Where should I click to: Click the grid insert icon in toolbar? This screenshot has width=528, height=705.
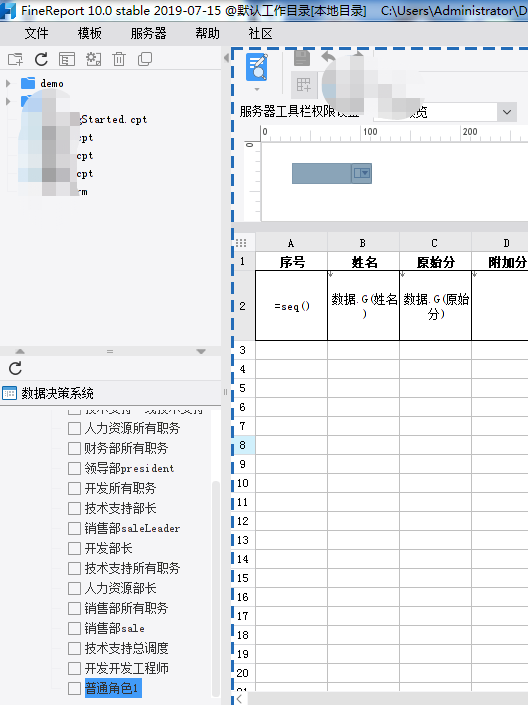click(x=304, y=85)
